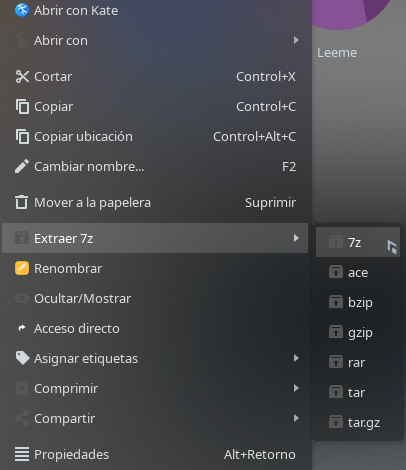Toggle visibility with Ocultar/Mostrar eye icon
Viewport: 406px width, 470px height.
[22, 298]
